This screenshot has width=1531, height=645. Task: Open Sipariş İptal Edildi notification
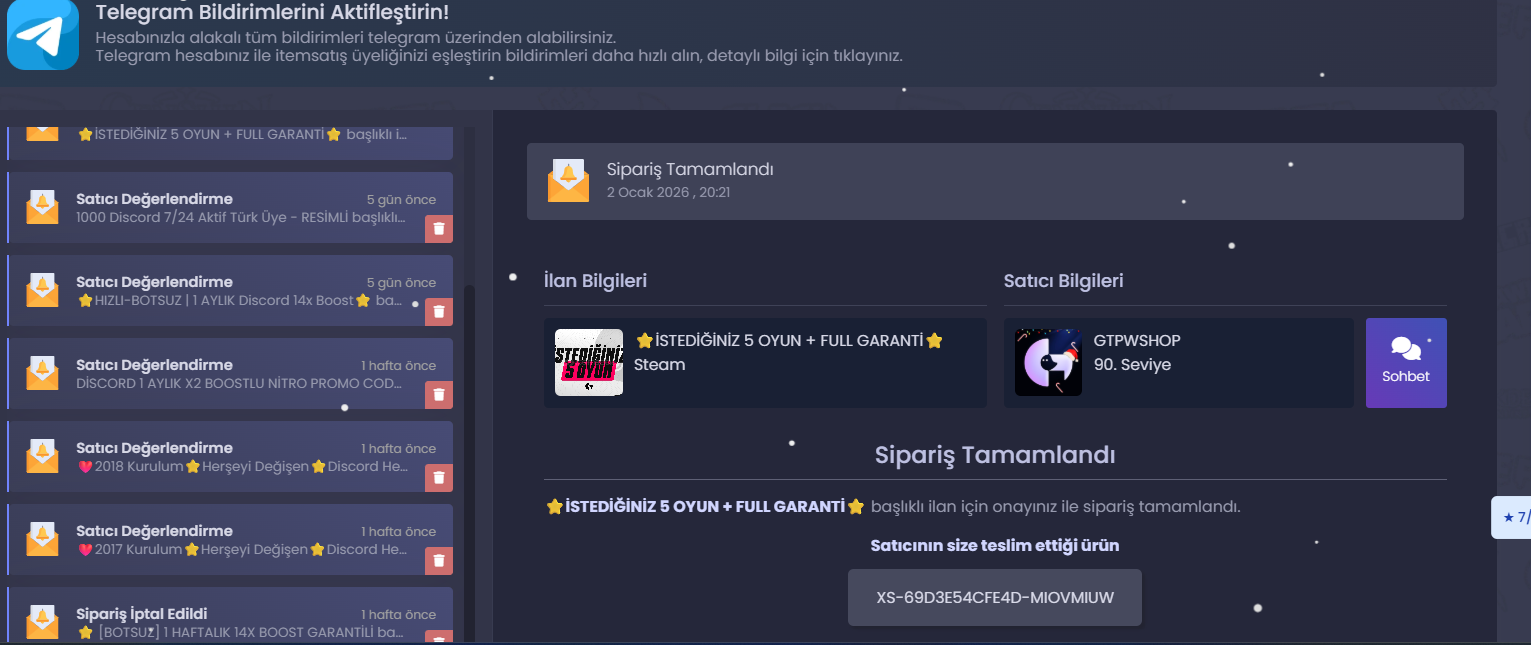click(x=230, y=616)
